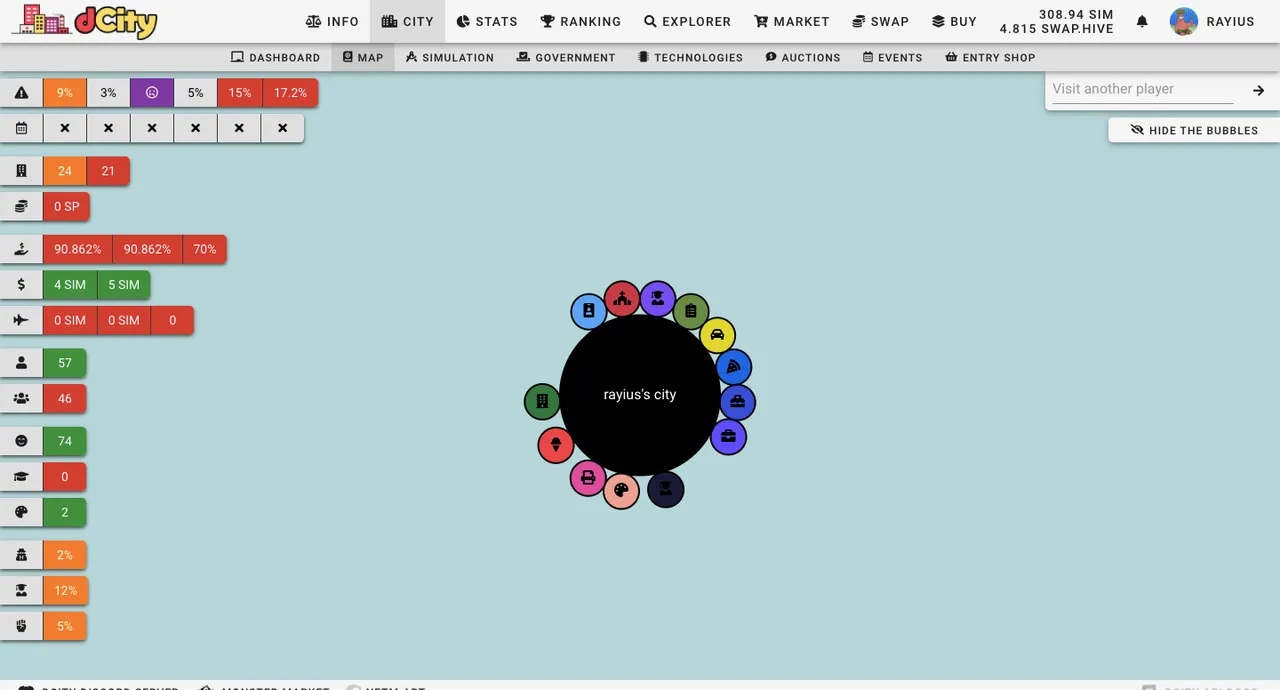
Task: Click the buildings stat icon
Action: [x=21, y=171]
